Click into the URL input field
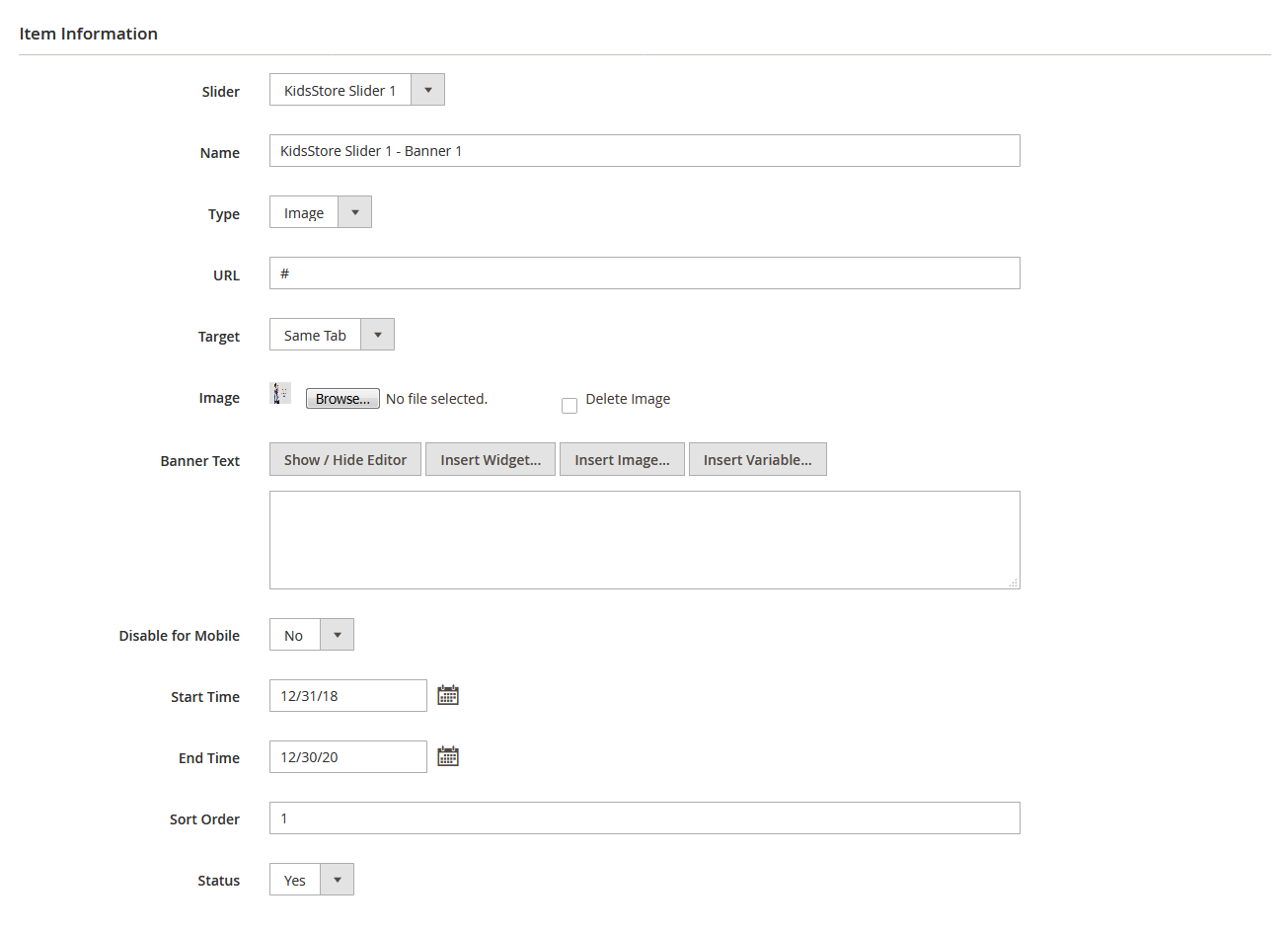Viewport: 1288px width, 933px height. tap(644, 273)
